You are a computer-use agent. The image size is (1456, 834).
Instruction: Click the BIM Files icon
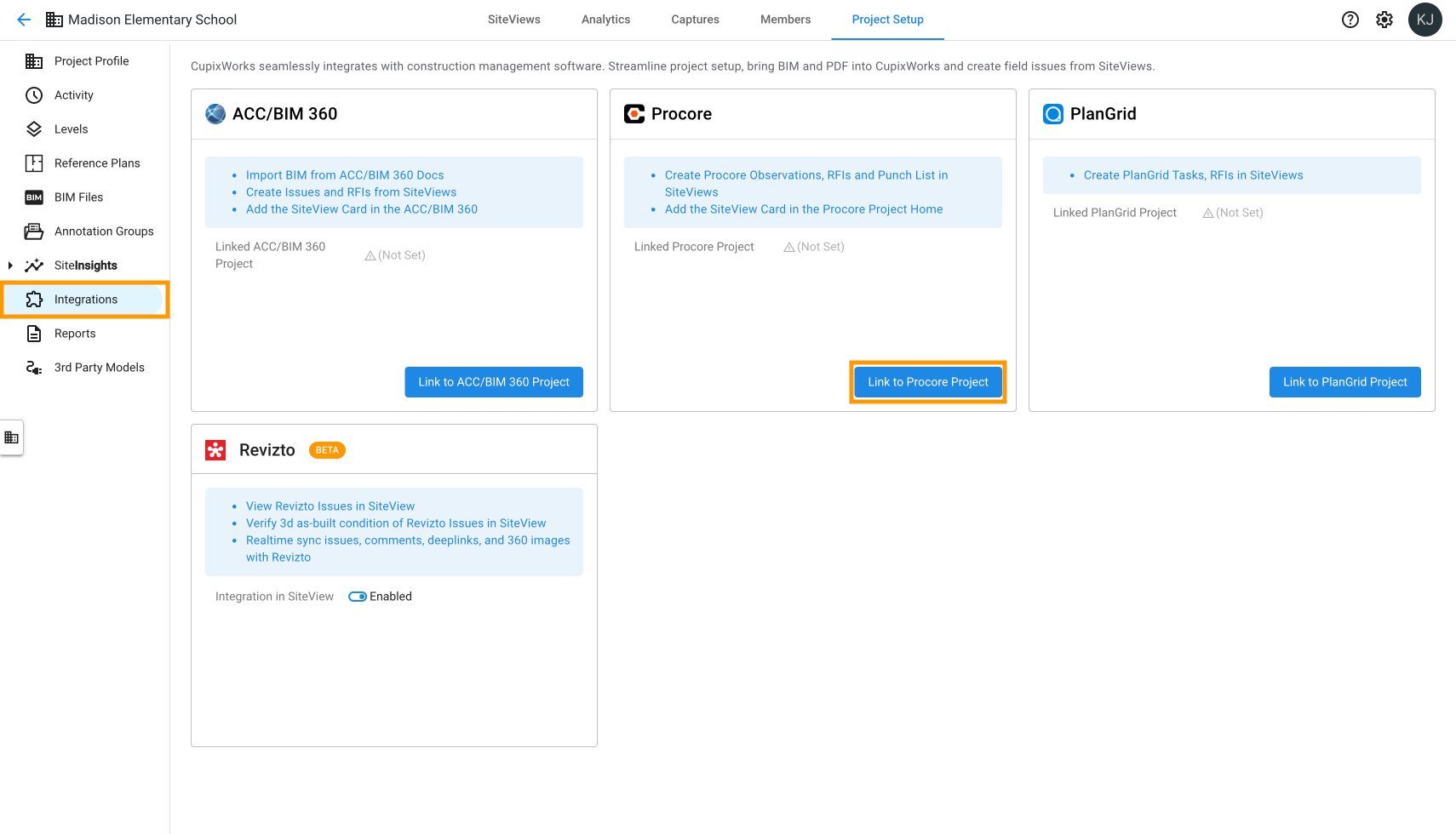coord(34,197)
